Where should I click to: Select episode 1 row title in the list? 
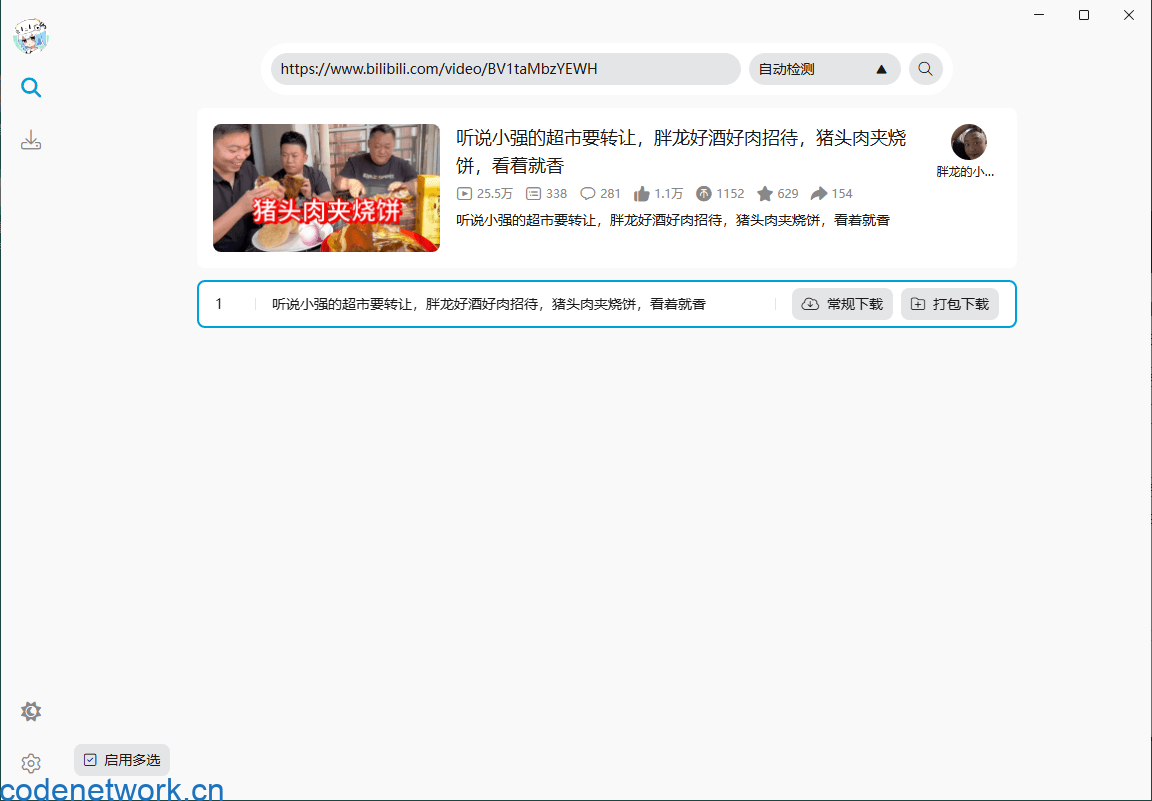[x=489, y=304]
